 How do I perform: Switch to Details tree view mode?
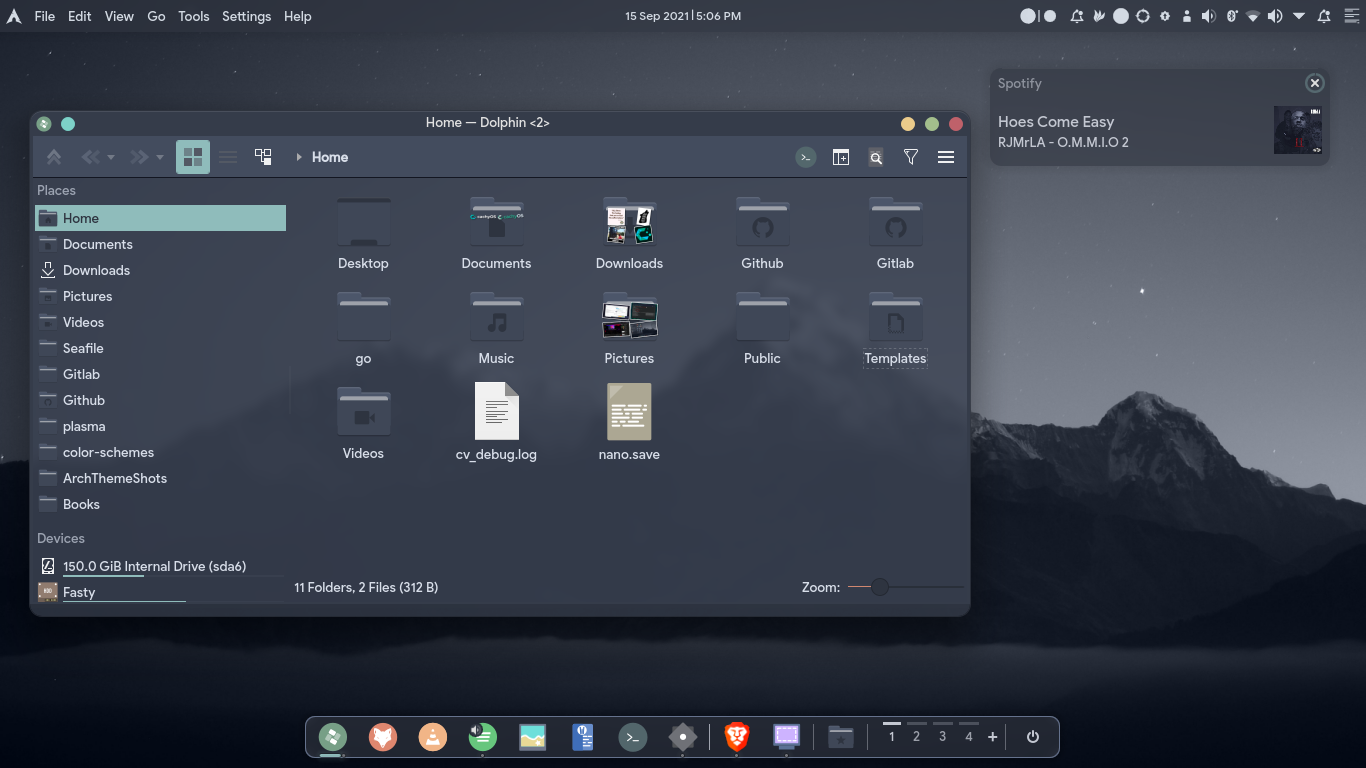pyautogui.click(x=263, y=157)
